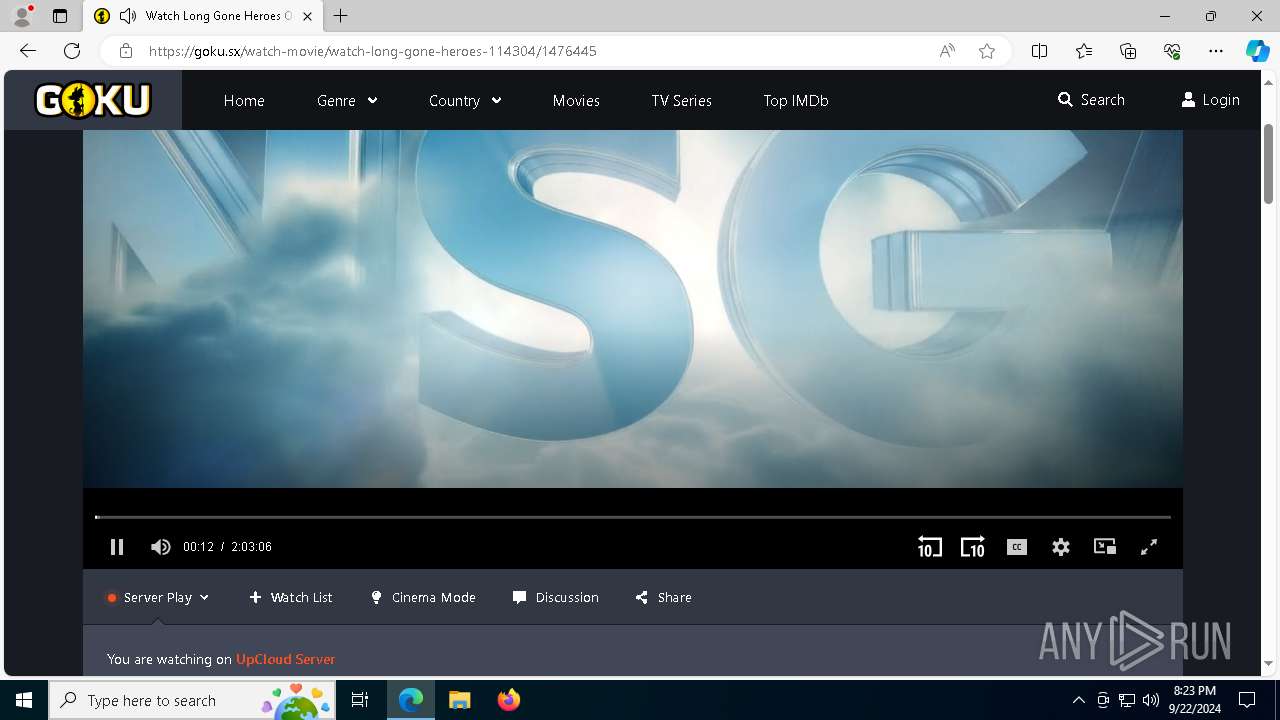Add movie to Watch List
This screenshot has width=1280, height=720.
tap(291, 597)
